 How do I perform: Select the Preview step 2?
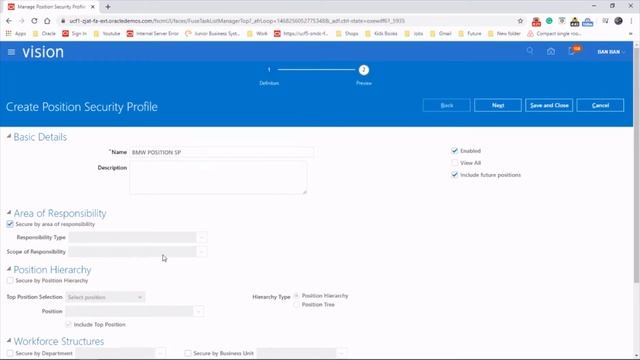(x=364, y=70)
